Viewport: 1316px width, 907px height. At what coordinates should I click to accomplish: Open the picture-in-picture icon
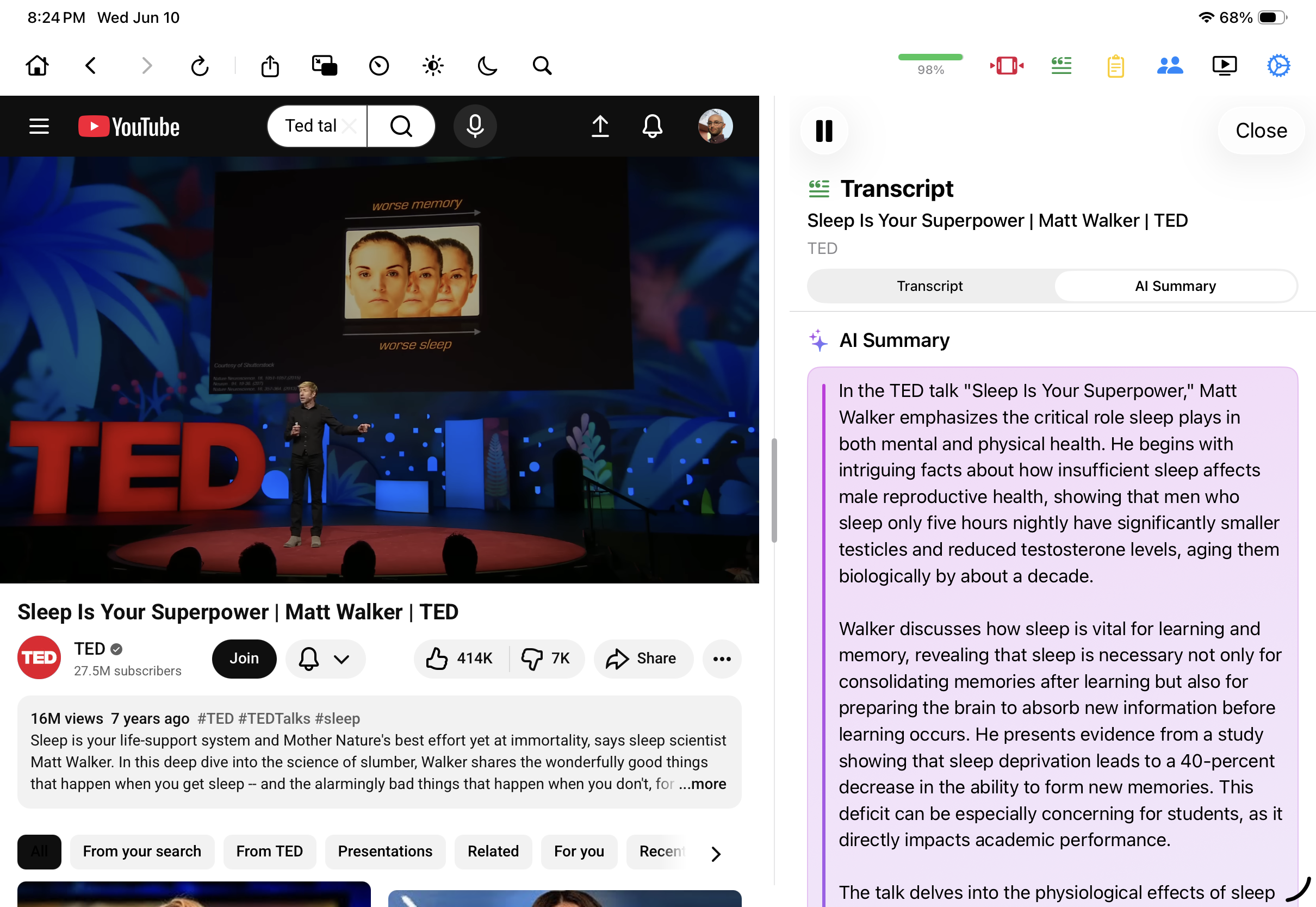[x=325, y=66]
